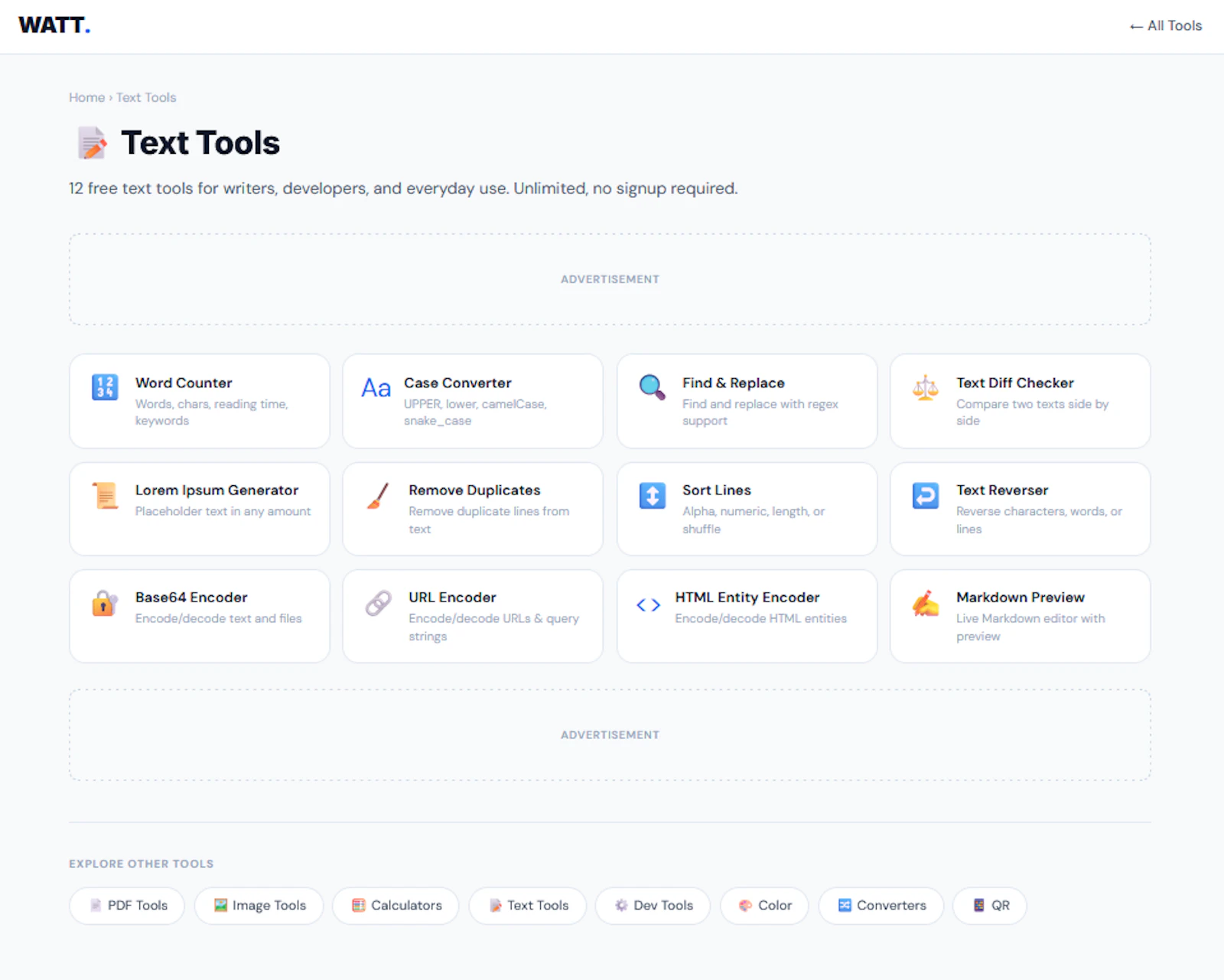Open the Remove Duplicates title
The height and width of the screenshot is (980, 1224).
coord(474,490)
